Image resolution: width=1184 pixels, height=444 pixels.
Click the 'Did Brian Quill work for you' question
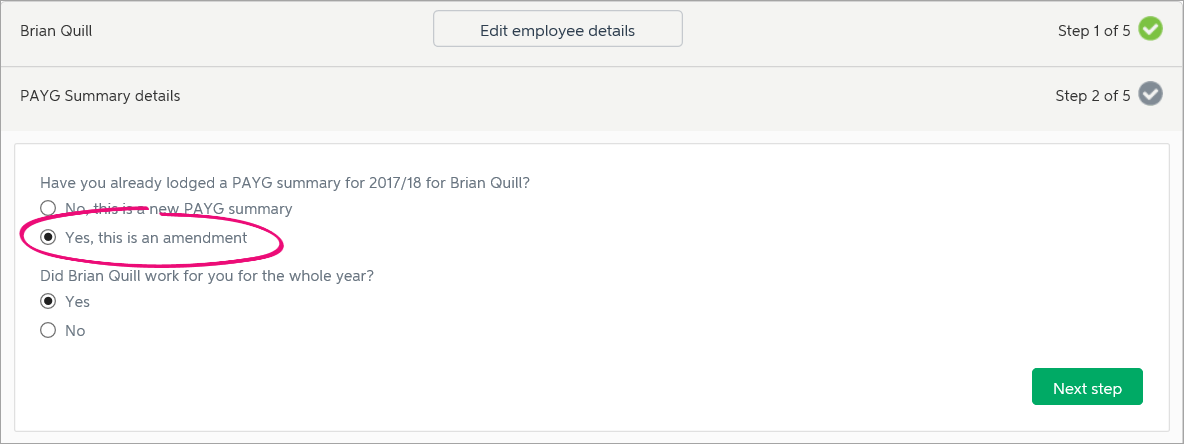click(207, 276)
